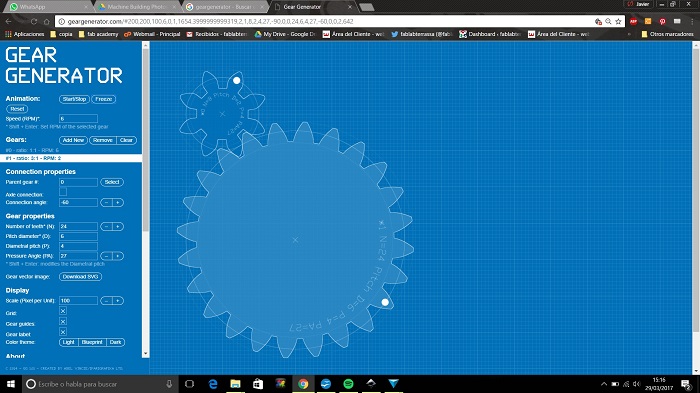The height and width of the screenshot is (393, 700).
Task: Decrease the Pressure Angle with minus
Action: [106, 256]
